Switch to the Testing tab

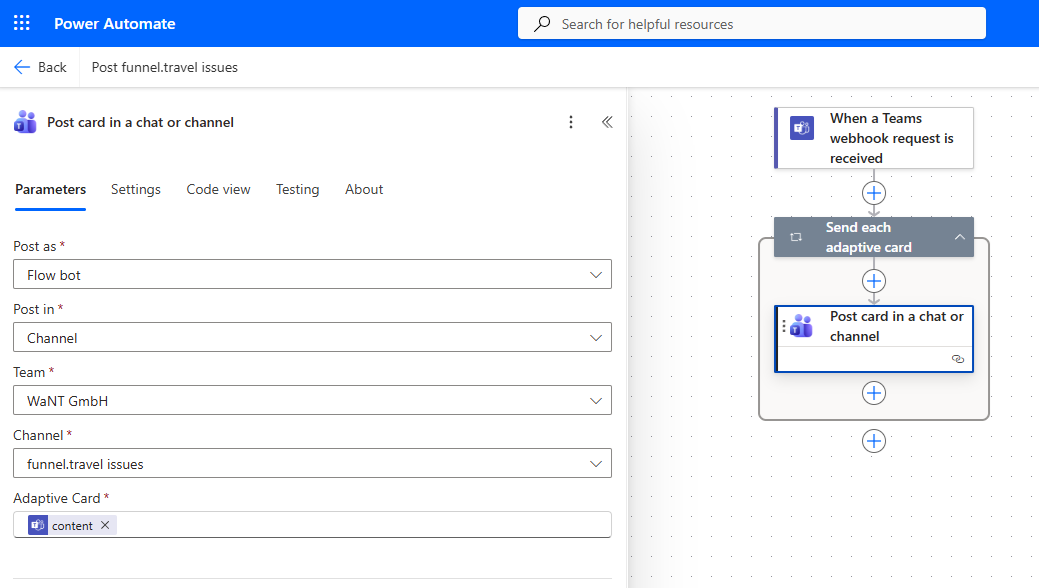tap(297, 189)
